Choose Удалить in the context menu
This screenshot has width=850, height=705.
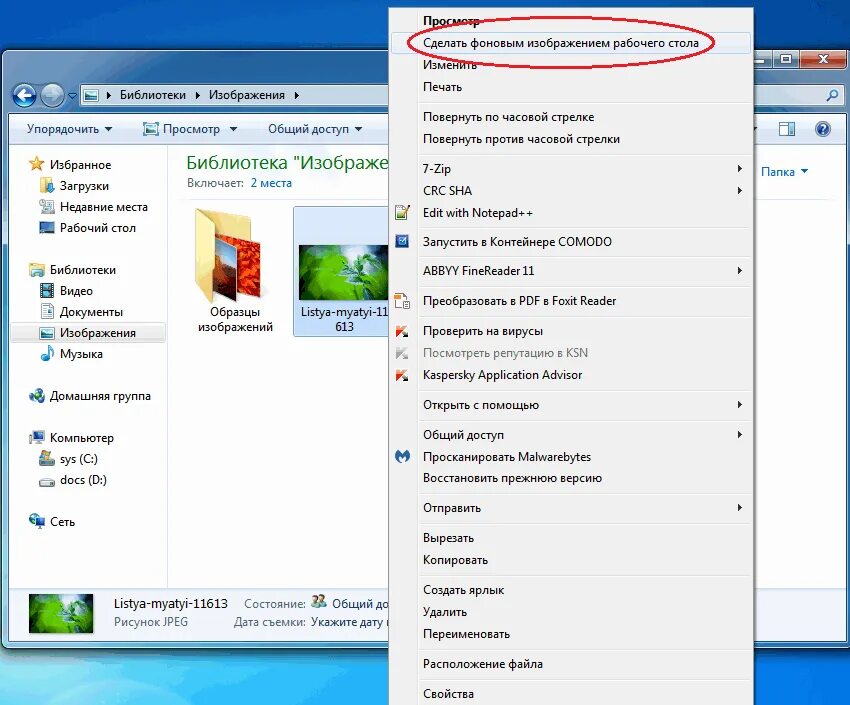click(571, 612)
